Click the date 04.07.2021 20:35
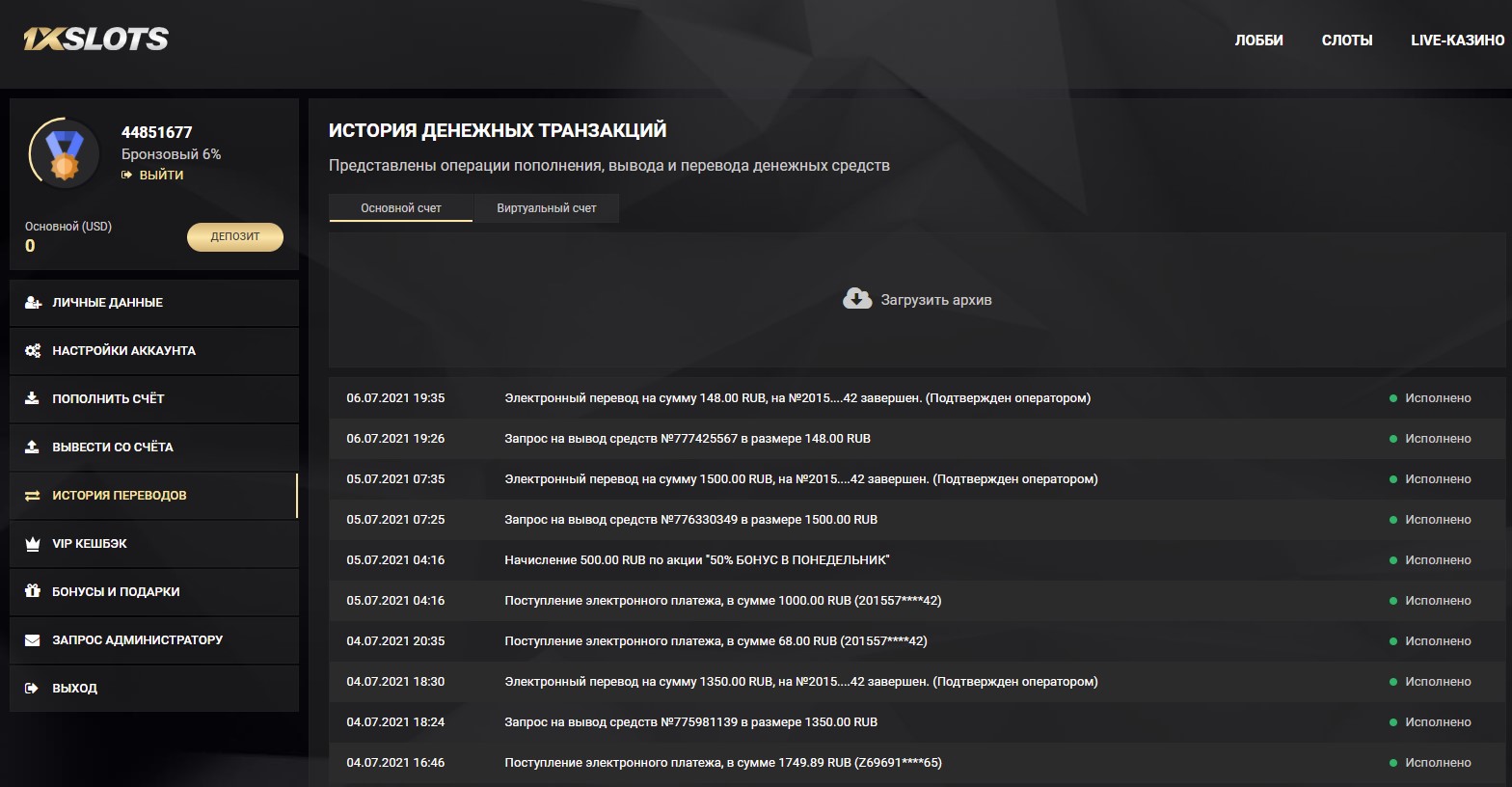1512x787 pixels. click(x=395, y=640)
